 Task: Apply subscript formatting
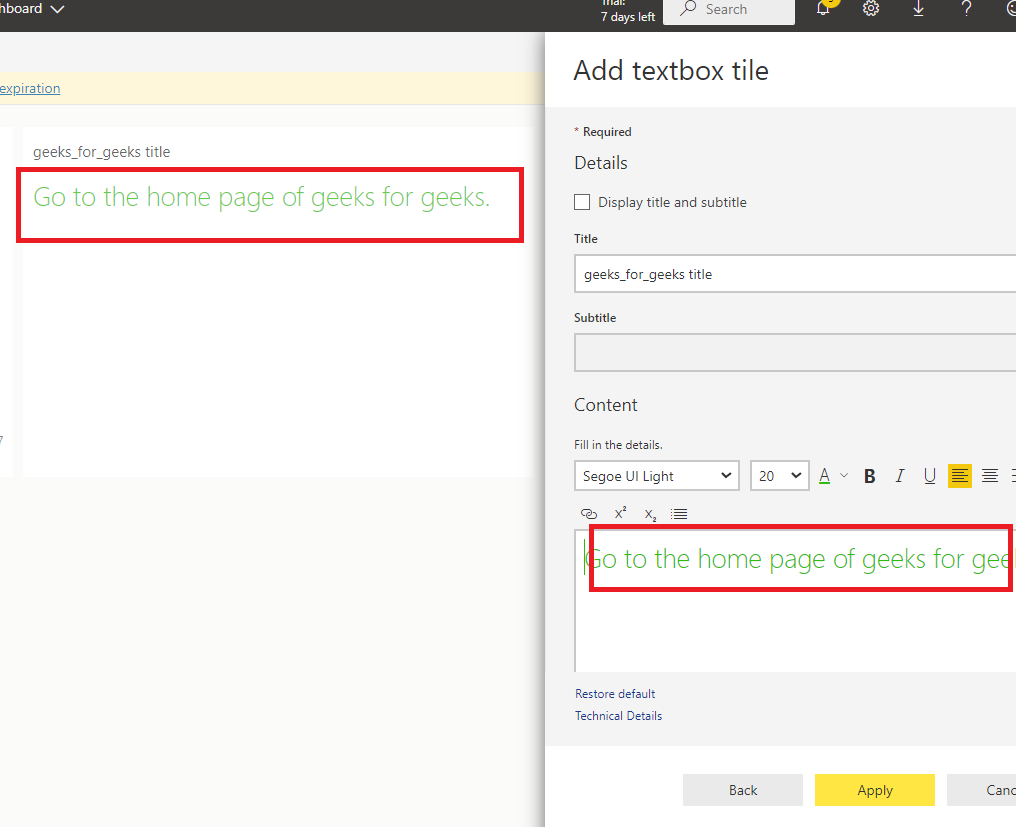pyautogui.click(x=650, y=515)
